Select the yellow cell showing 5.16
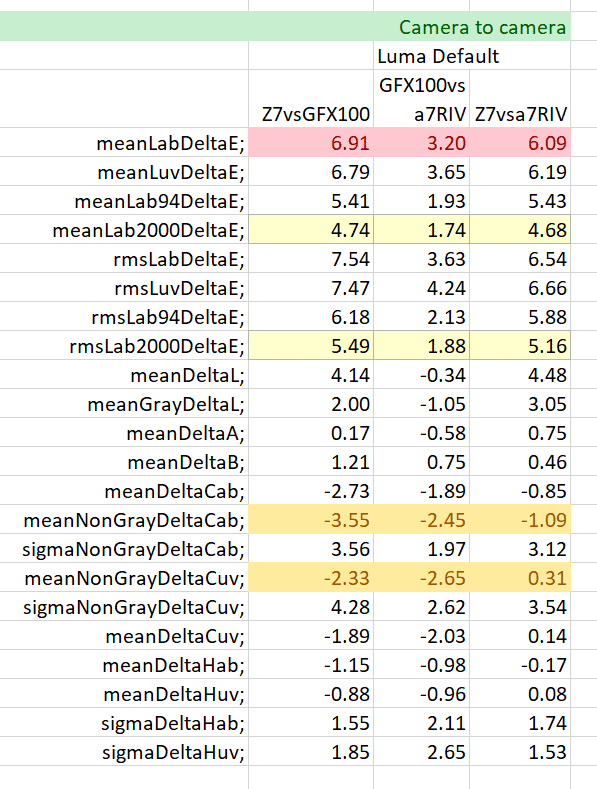 tap(520, 346)
